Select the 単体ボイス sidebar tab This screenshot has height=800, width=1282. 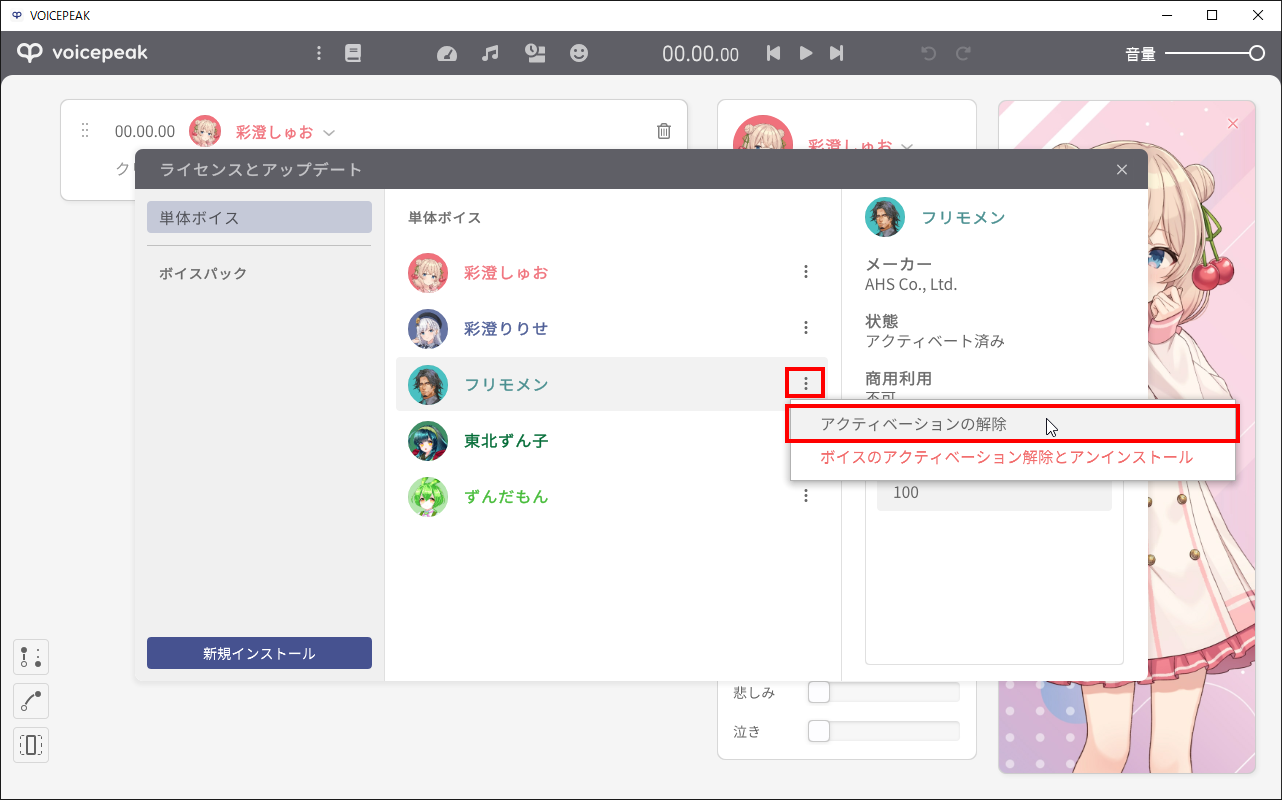[259, 217]
